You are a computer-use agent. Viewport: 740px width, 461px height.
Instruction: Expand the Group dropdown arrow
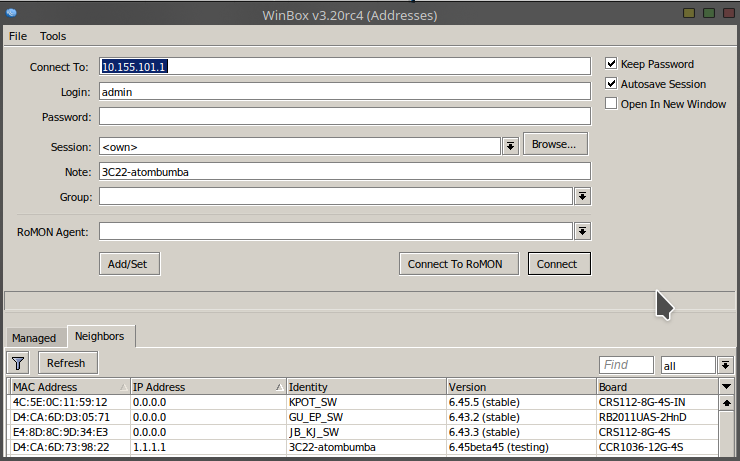[x=582, y=197]
